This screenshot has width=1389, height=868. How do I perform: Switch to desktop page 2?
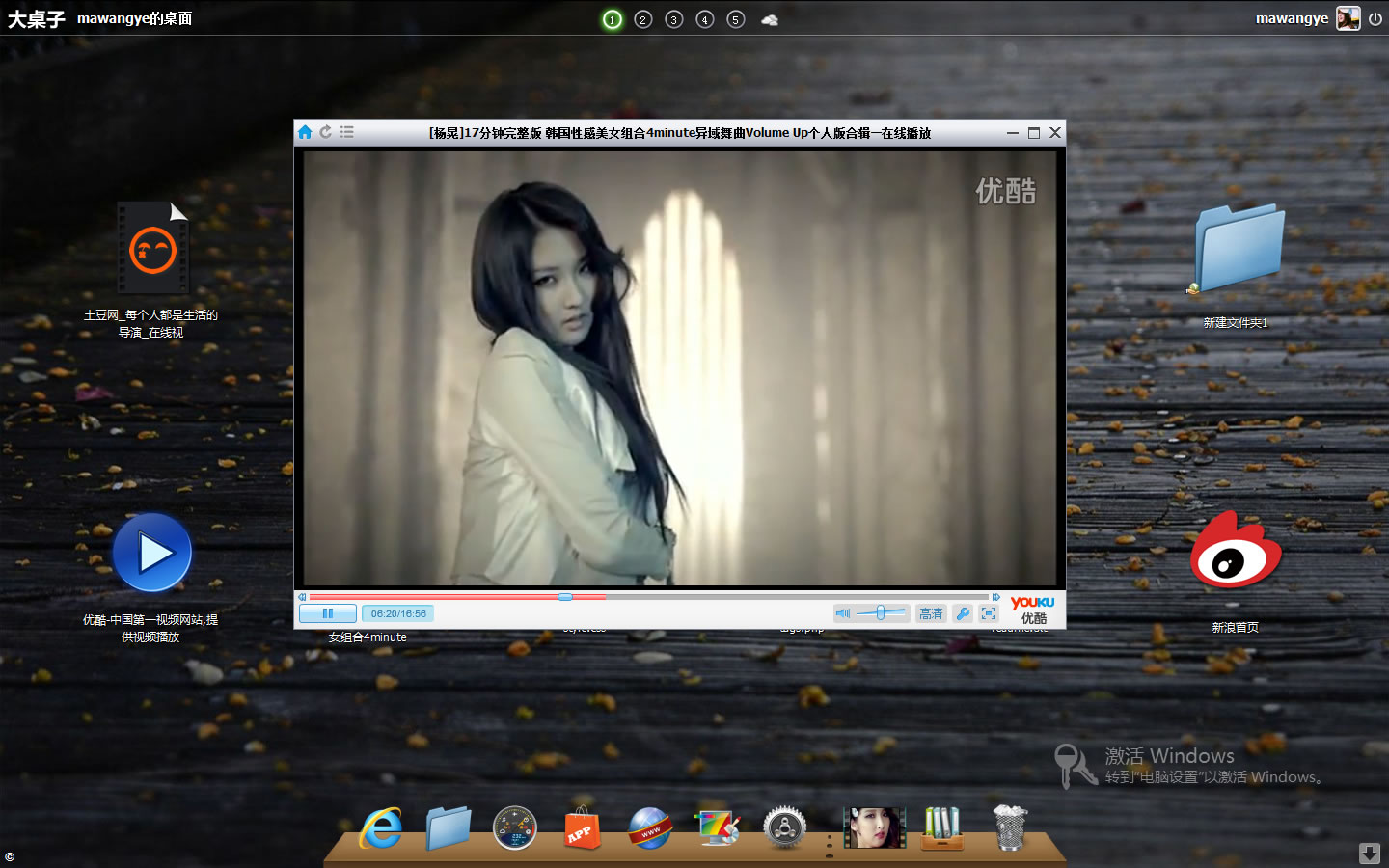click(x=643, y=19)
